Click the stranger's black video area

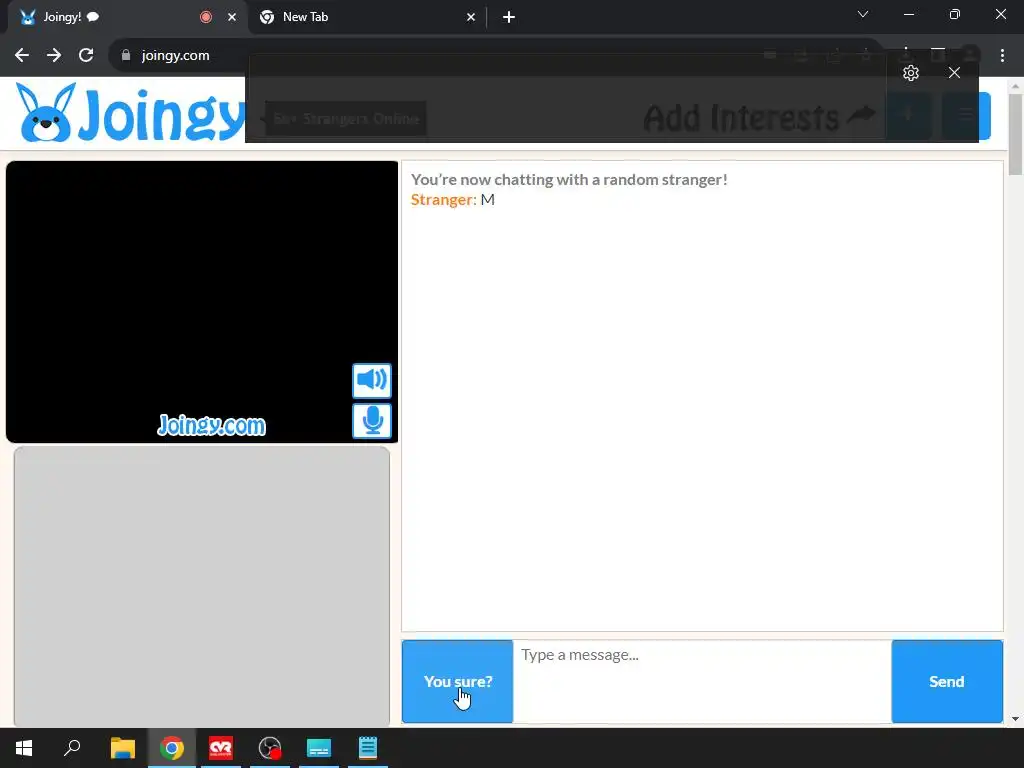(x=202, y=302)
